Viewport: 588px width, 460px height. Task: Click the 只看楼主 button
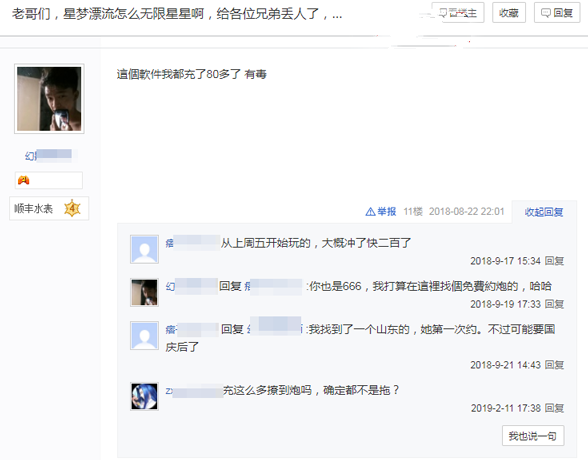coord(458,13)
